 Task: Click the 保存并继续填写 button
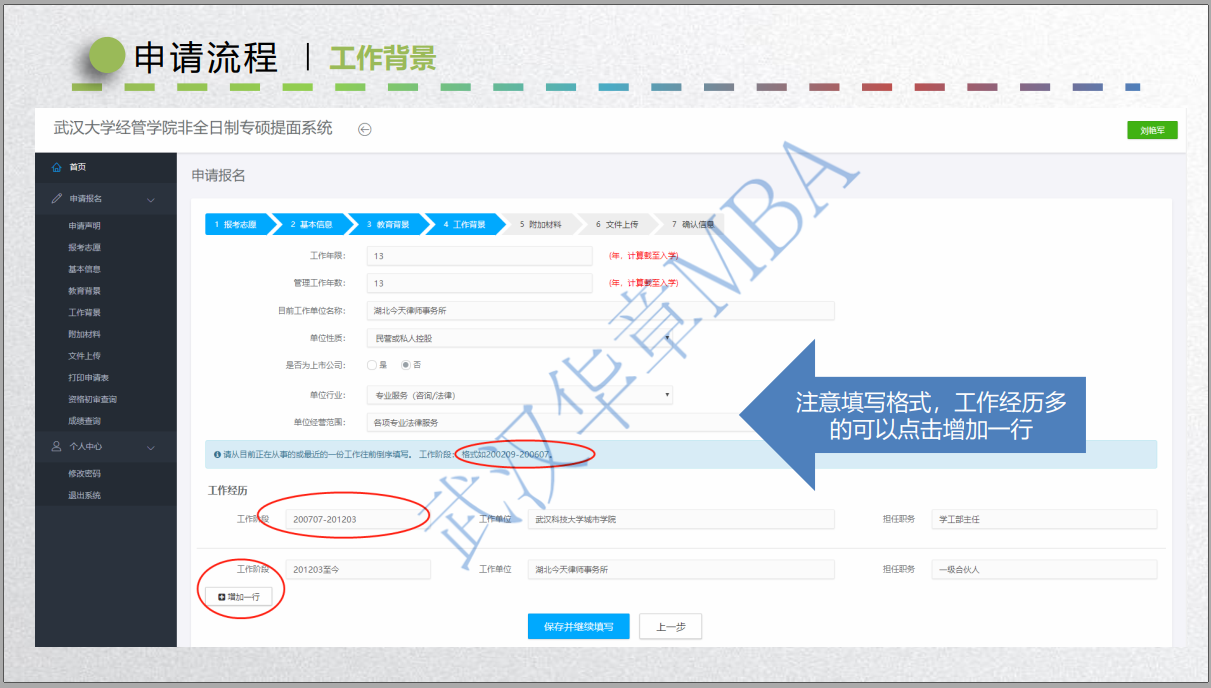(579, 626)
